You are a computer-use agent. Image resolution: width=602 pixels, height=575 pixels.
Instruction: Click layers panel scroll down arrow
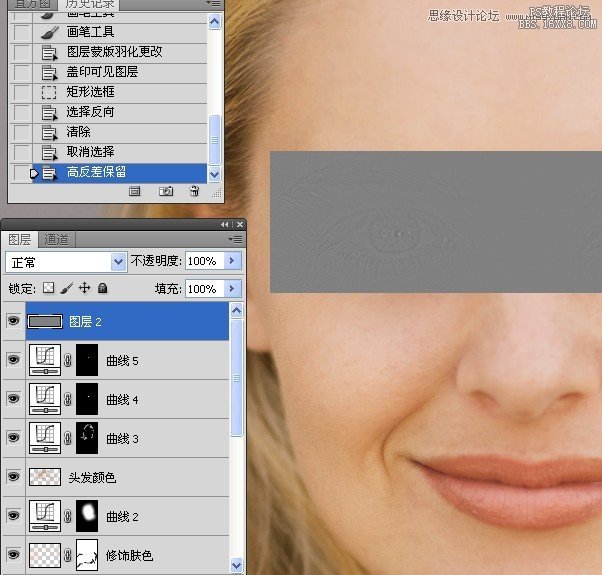pos(236,565)
